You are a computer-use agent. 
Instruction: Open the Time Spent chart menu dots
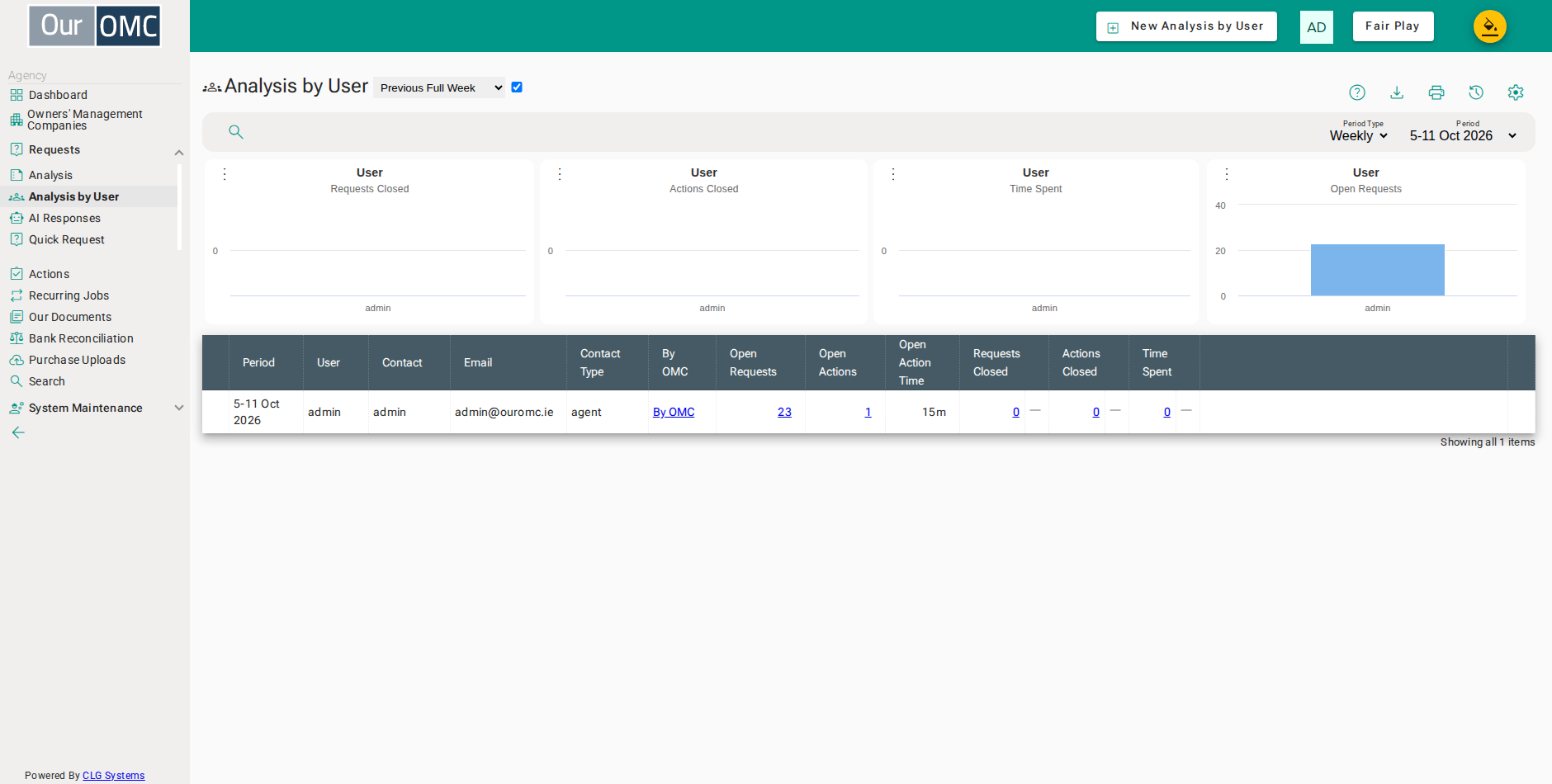tap(893, 174)
